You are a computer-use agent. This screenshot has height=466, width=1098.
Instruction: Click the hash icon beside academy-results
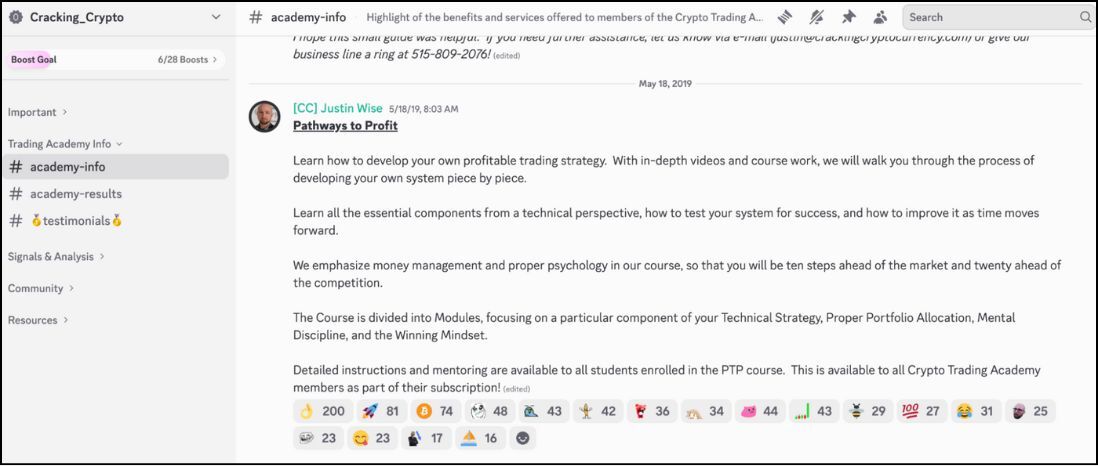(x=15, y=194)
